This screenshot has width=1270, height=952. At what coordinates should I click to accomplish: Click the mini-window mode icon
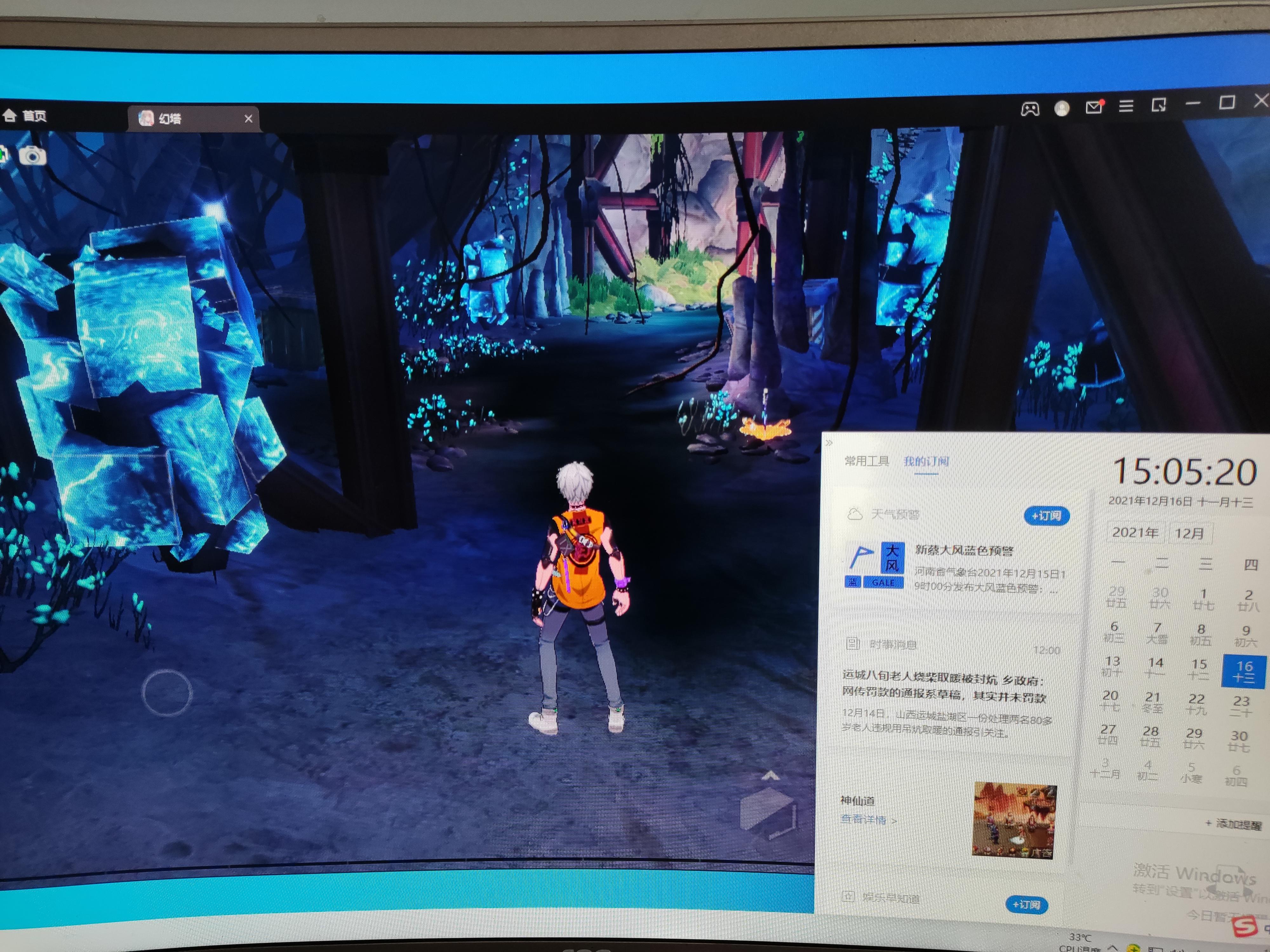[1159, 105]
